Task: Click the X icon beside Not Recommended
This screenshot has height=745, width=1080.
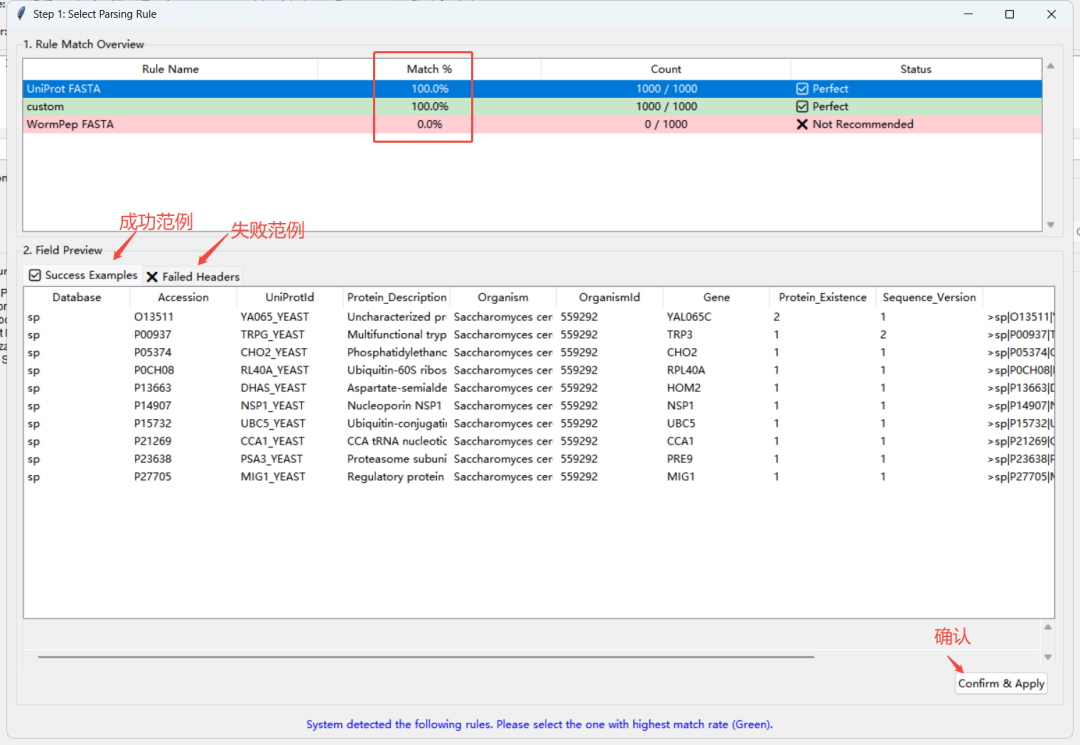Action: 802,125
